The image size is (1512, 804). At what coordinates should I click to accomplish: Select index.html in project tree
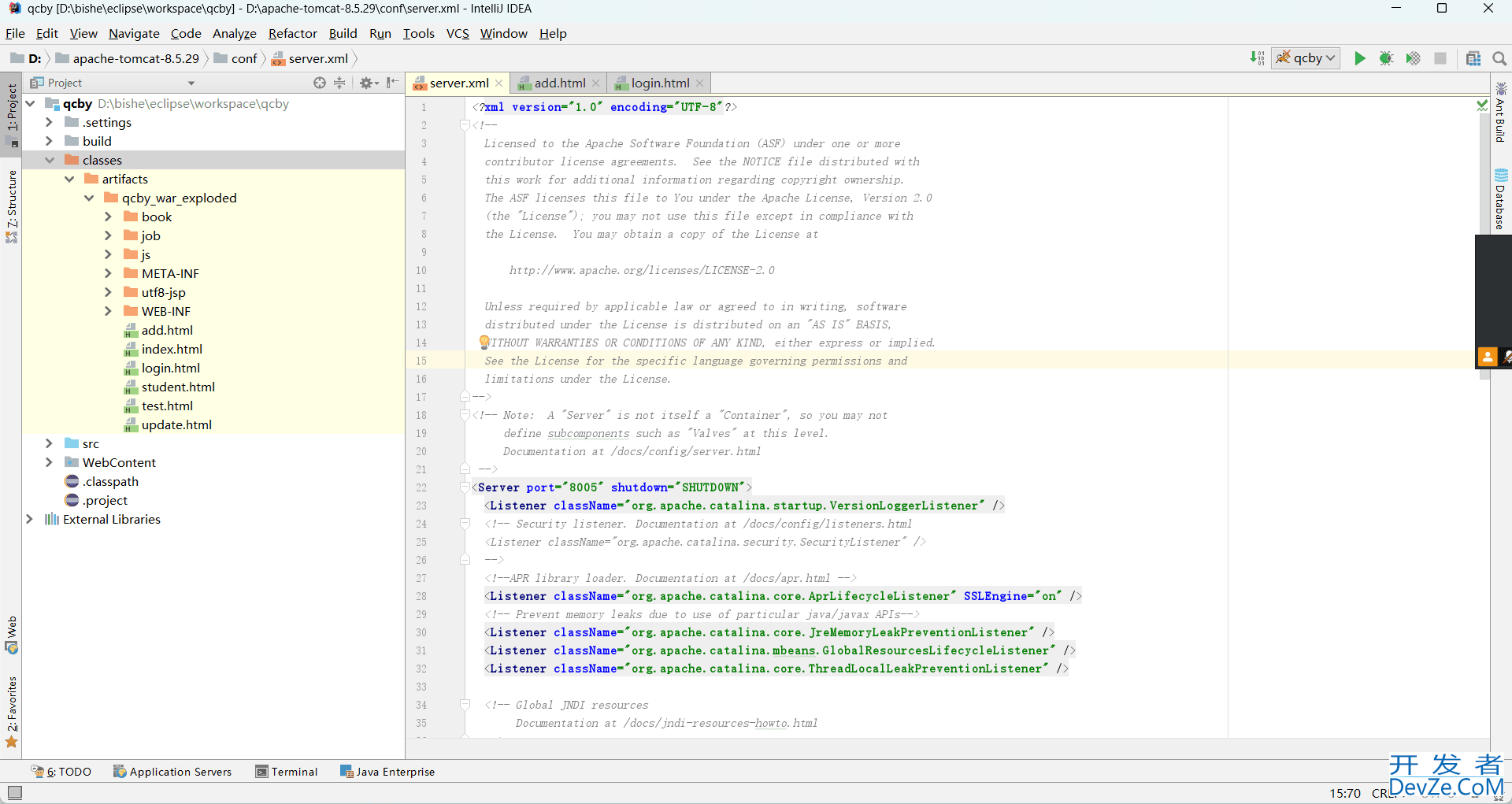coord(172,350)
